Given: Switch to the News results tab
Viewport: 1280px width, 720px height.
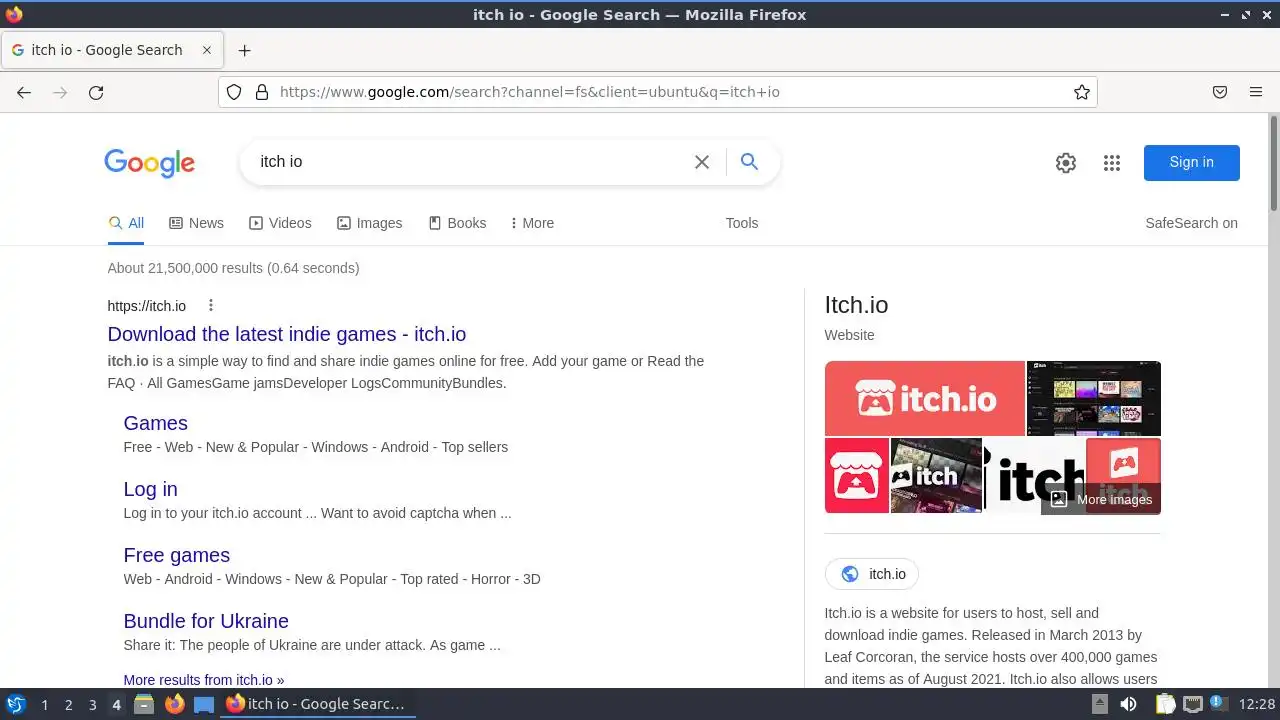Looking at the screenshot, I should (x=196, y=223).
